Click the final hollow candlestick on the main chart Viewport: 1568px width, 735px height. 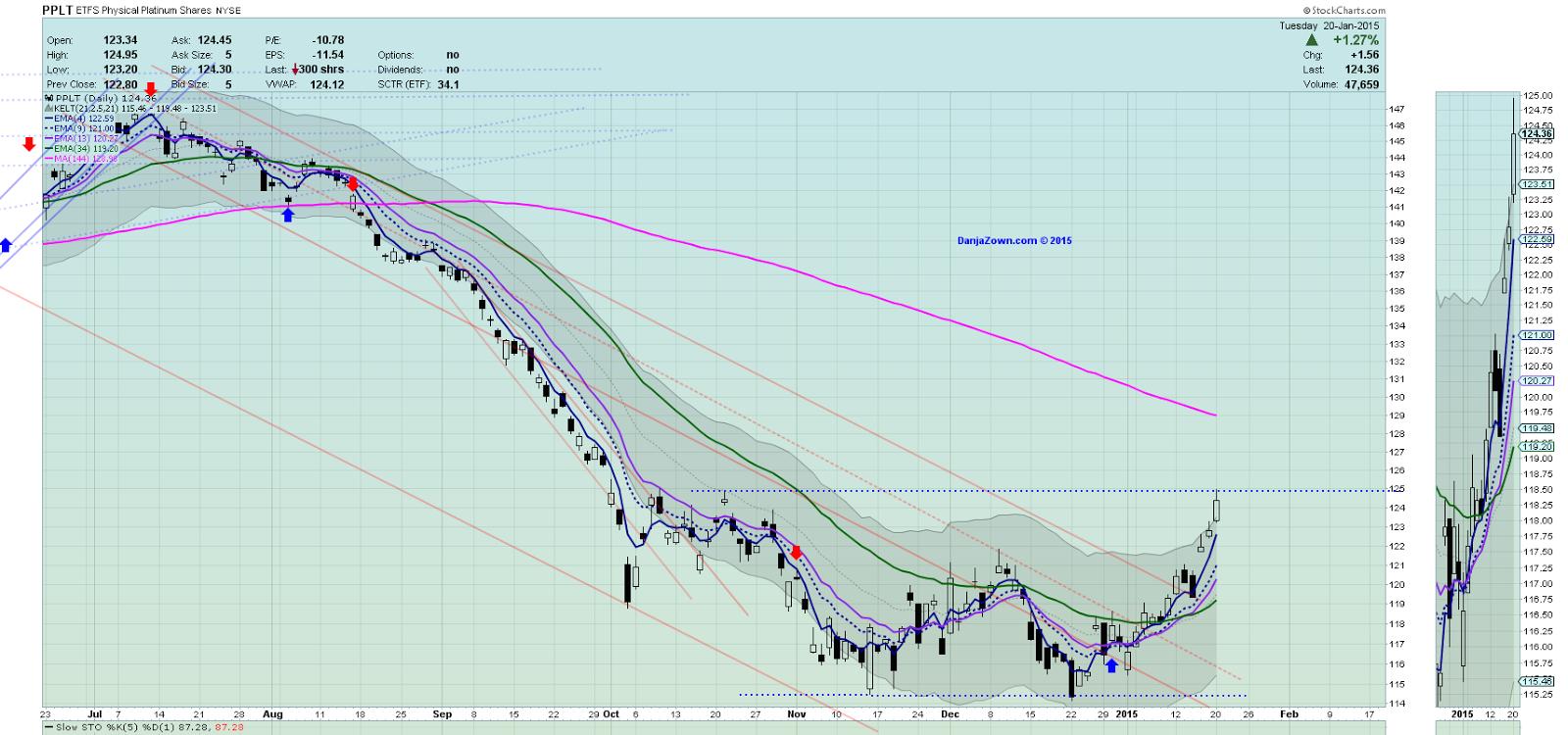click(x=1216, y=507)
